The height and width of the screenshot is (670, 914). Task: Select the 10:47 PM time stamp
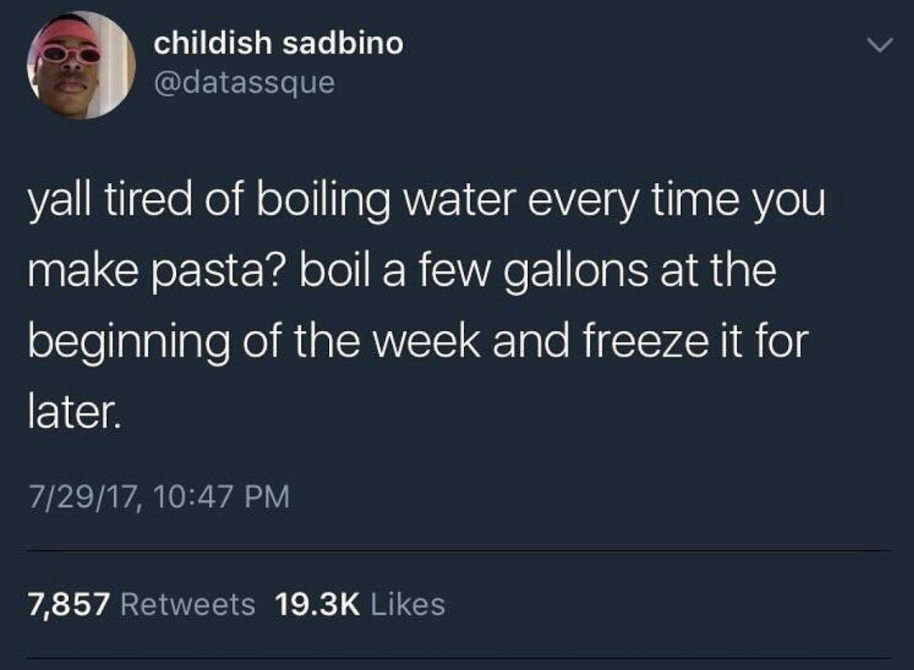click(x=223, y=497)
